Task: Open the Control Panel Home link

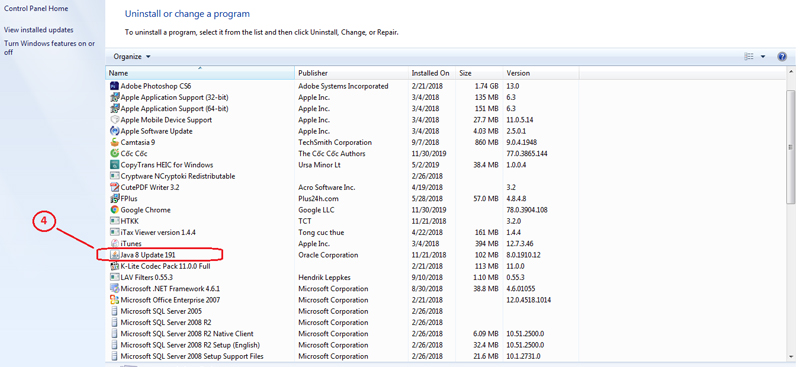Action: pyautogui.click(x=36, y=9)
